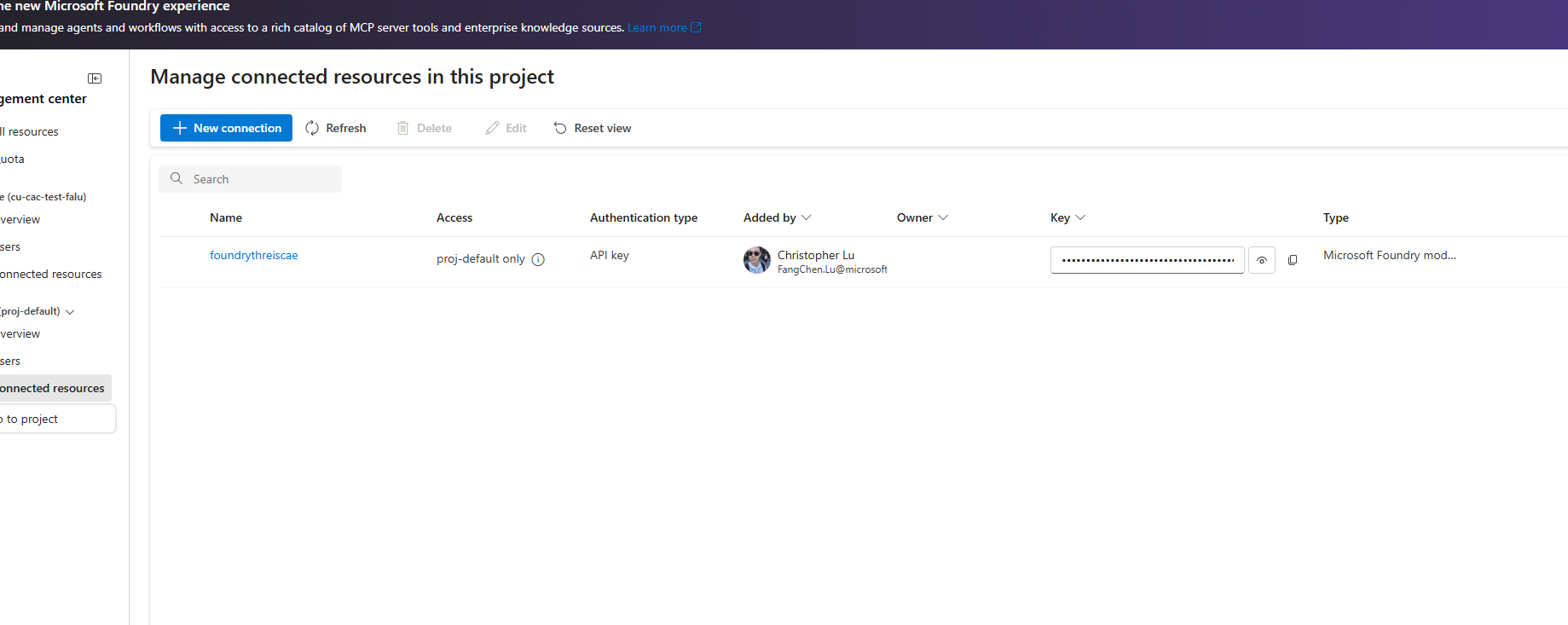This screenshot has width=1568, height=625.
Task: Click the Microsoft Foundry mod... type cell
Action: [x=1390, y=255]
